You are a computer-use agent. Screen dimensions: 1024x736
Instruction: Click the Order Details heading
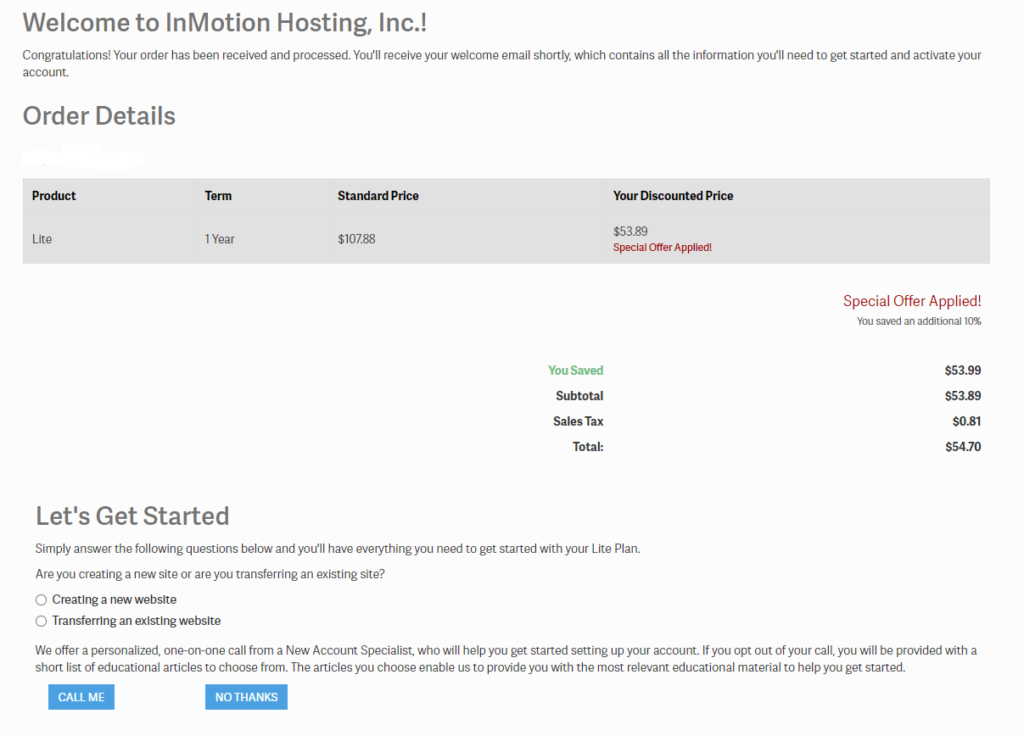coord(99,116)
